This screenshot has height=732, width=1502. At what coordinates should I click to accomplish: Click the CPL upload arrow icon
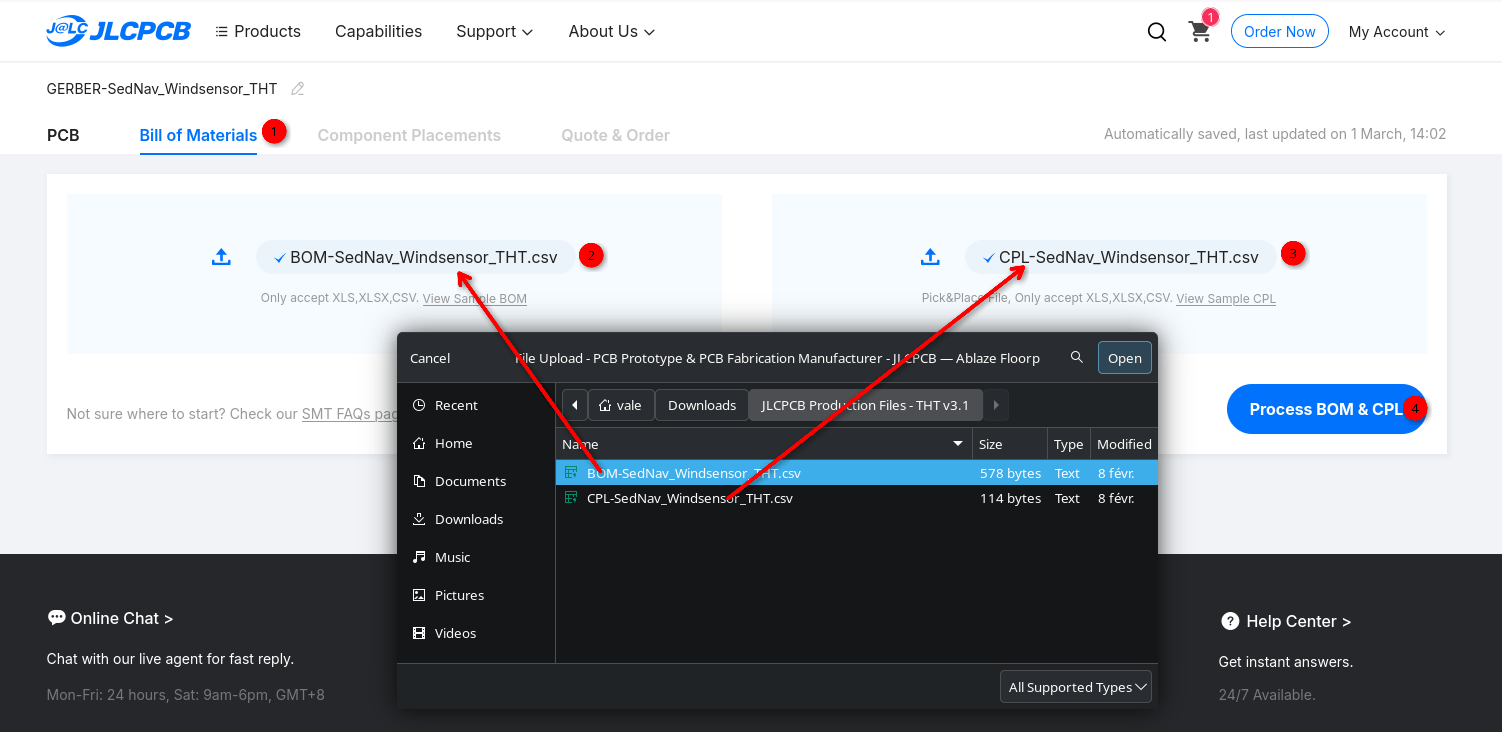930,257
